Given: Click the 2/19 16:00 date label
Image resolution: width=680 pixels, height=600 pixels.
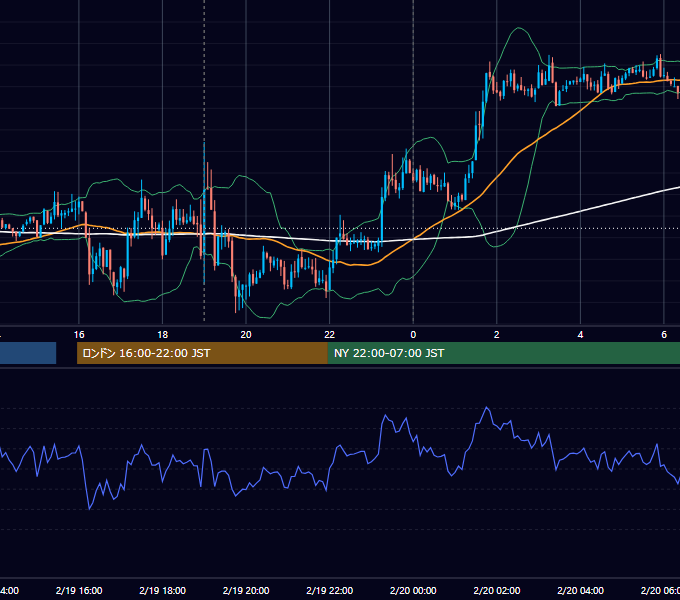Looking at the screenshot, I should tap(79, 590).
